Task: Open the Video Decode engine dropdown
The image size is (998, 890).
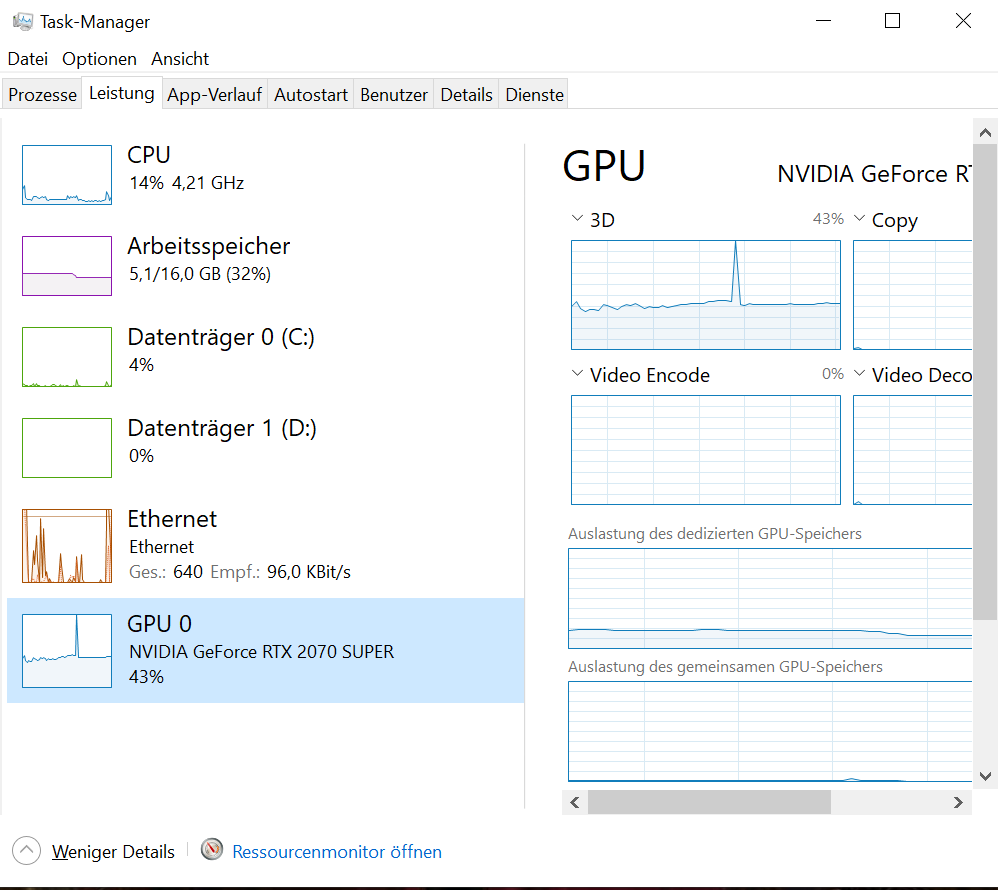Action: coord(859,374)
